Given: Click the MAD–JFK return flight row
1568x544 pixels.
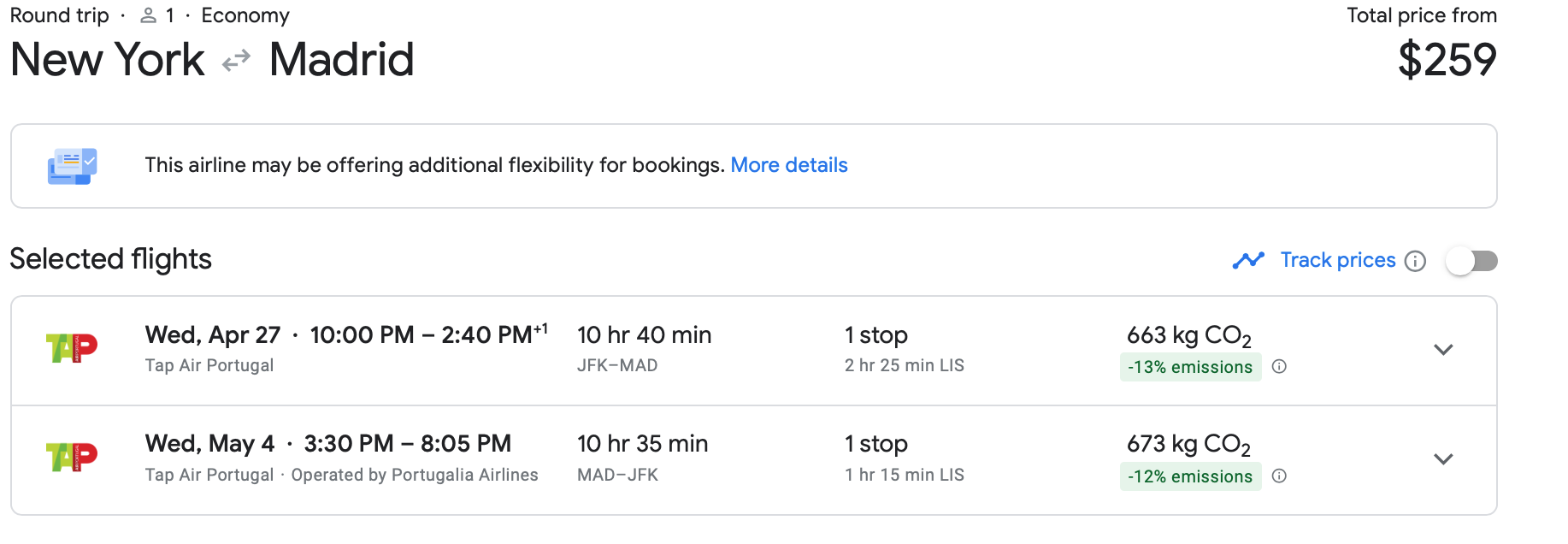Looking at the screenshot, I should coord(754,460).
